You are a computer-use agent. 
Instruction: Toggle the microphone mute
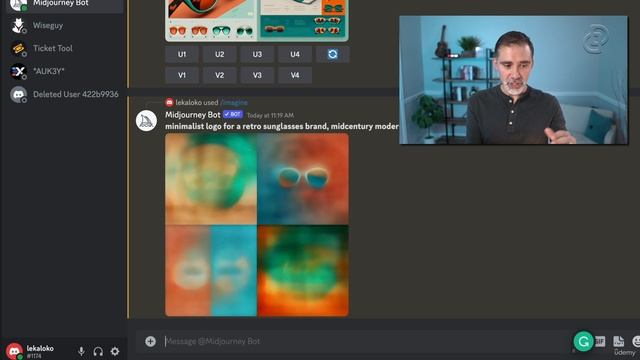pyautogui.click(x=81, y=351)
